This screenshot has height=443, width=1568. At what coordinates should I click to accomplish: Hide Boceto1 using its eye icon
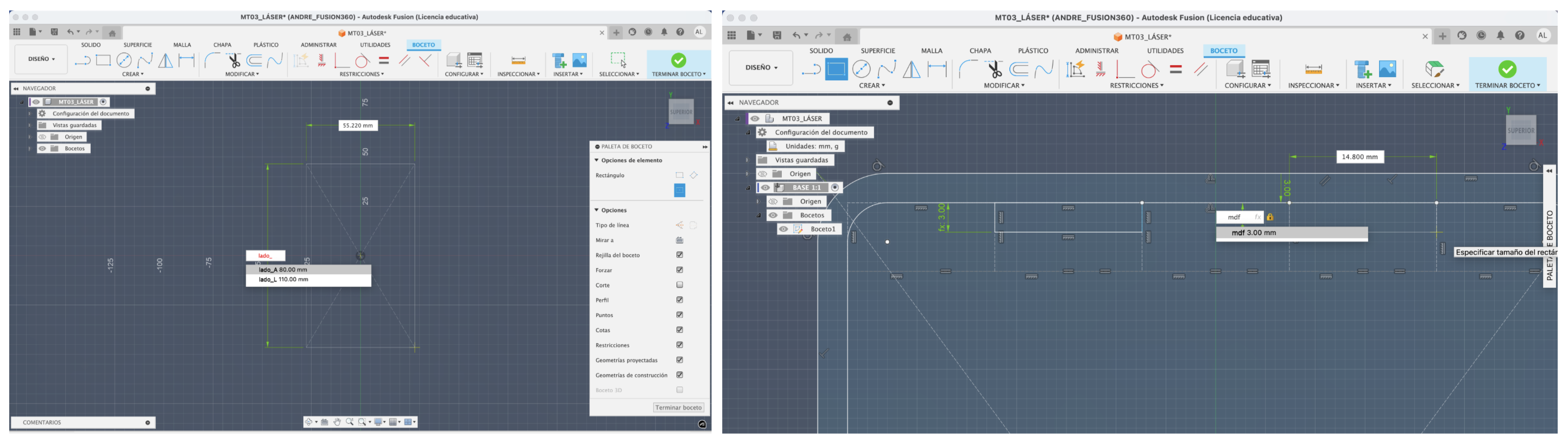(783, 230)
